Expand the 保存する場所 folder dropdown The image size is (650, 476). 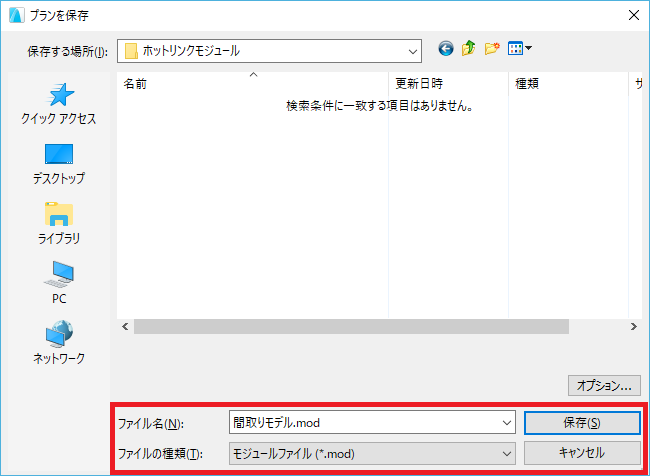pos(412,51)
